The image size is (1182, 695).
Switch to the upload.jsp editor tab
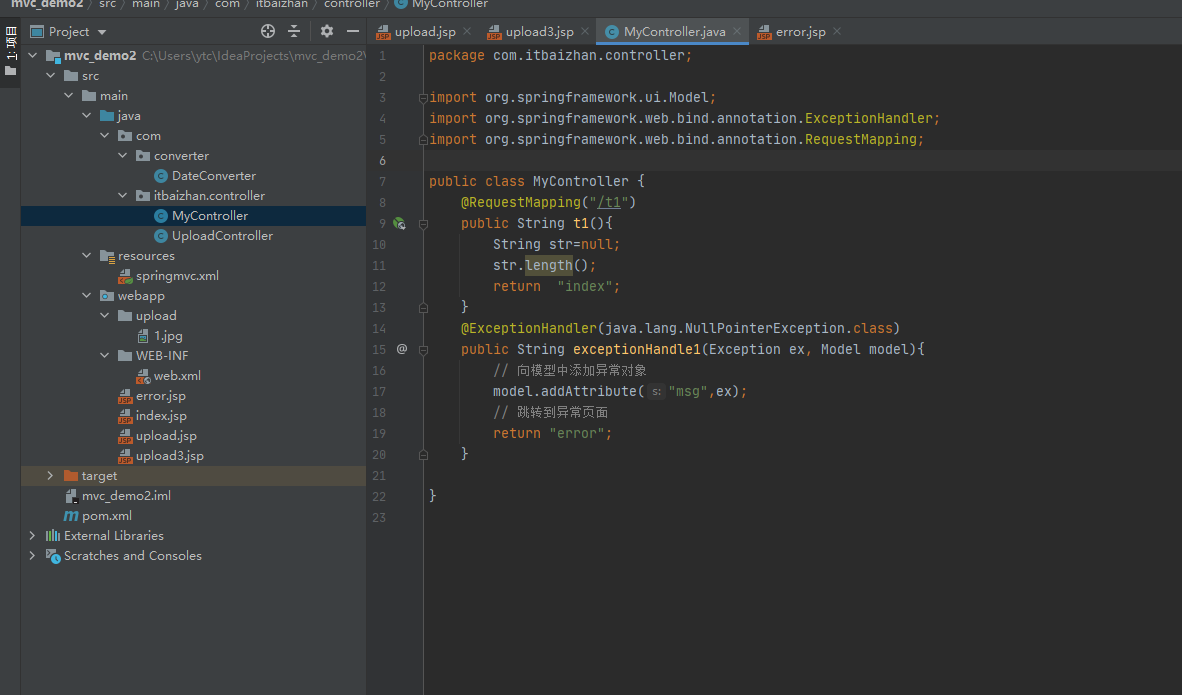coord(424,32)
